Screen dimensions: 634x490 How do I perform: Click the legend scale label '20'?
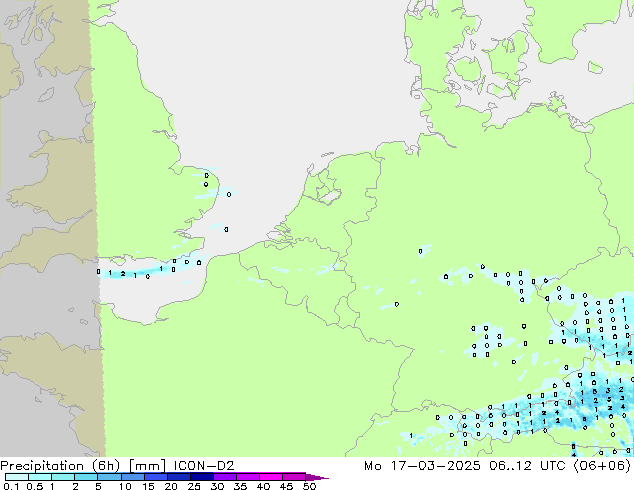click(x=171, y=486)
